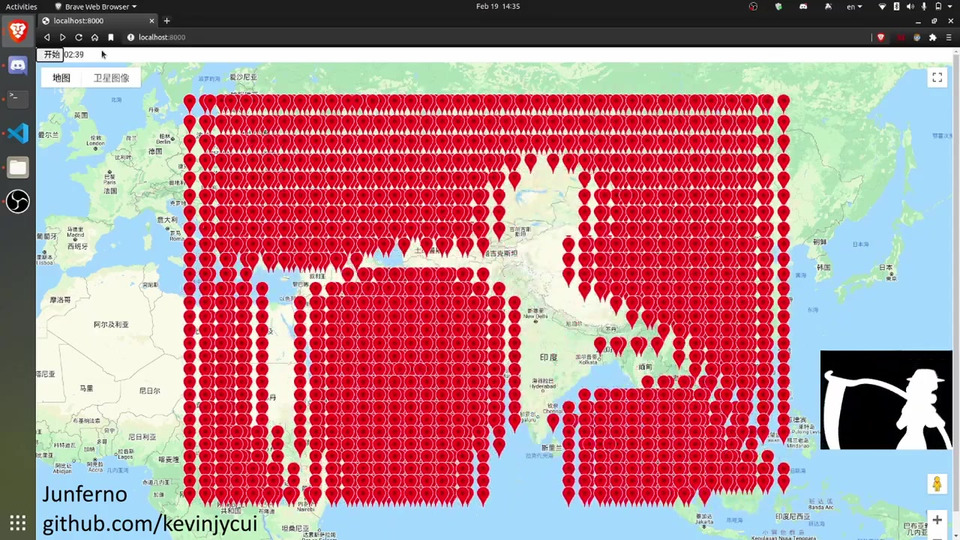Switch to 卫星图像 satellite imagery view
Viewport: 960px width, 540px height.
pos(111,78)
